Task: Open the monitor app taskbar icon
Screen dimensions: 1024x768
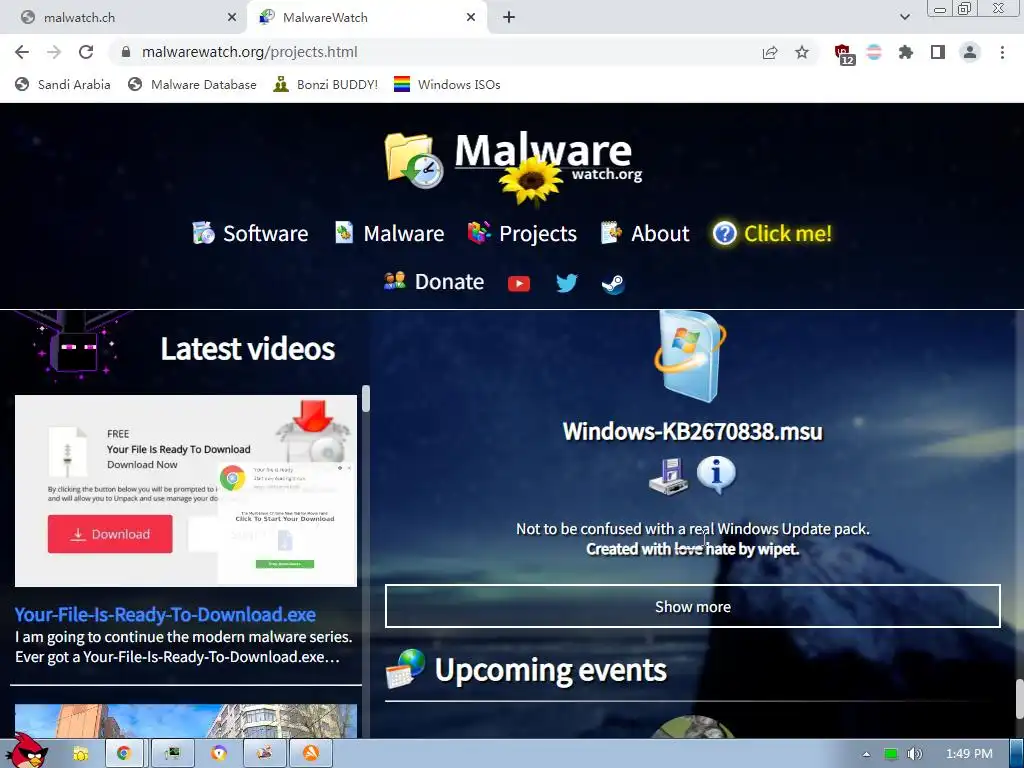Action: pyautogui.click(x=172, y=754)
